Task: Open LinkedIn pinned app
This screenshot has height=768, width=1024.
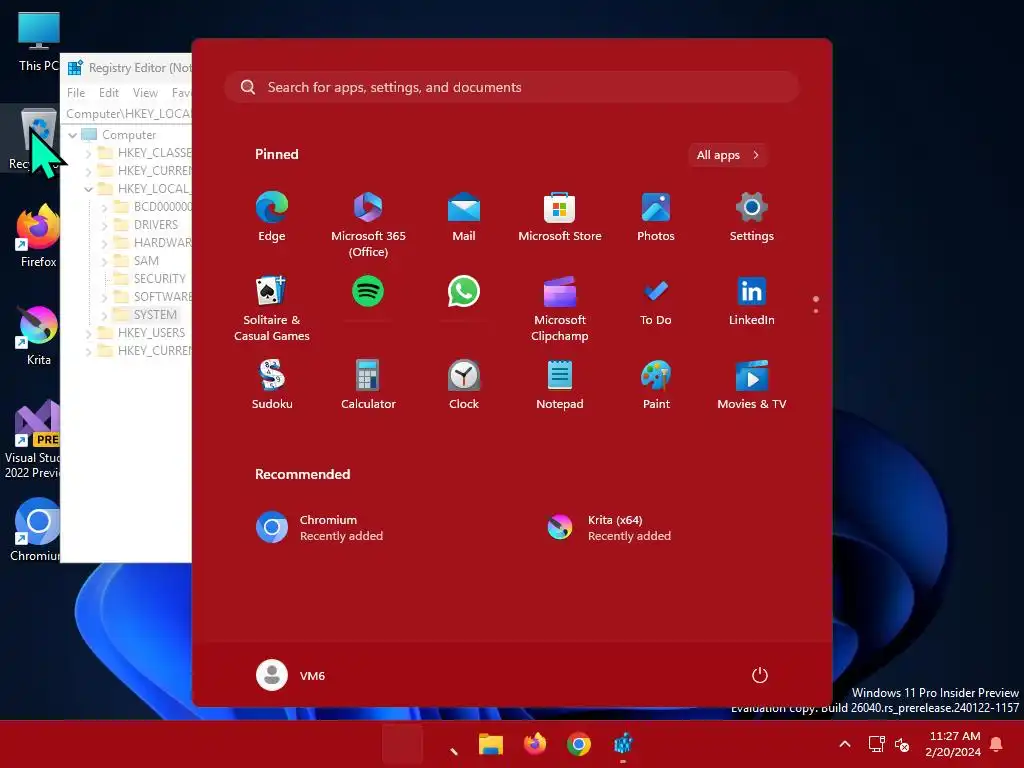Action: [752, 300]
